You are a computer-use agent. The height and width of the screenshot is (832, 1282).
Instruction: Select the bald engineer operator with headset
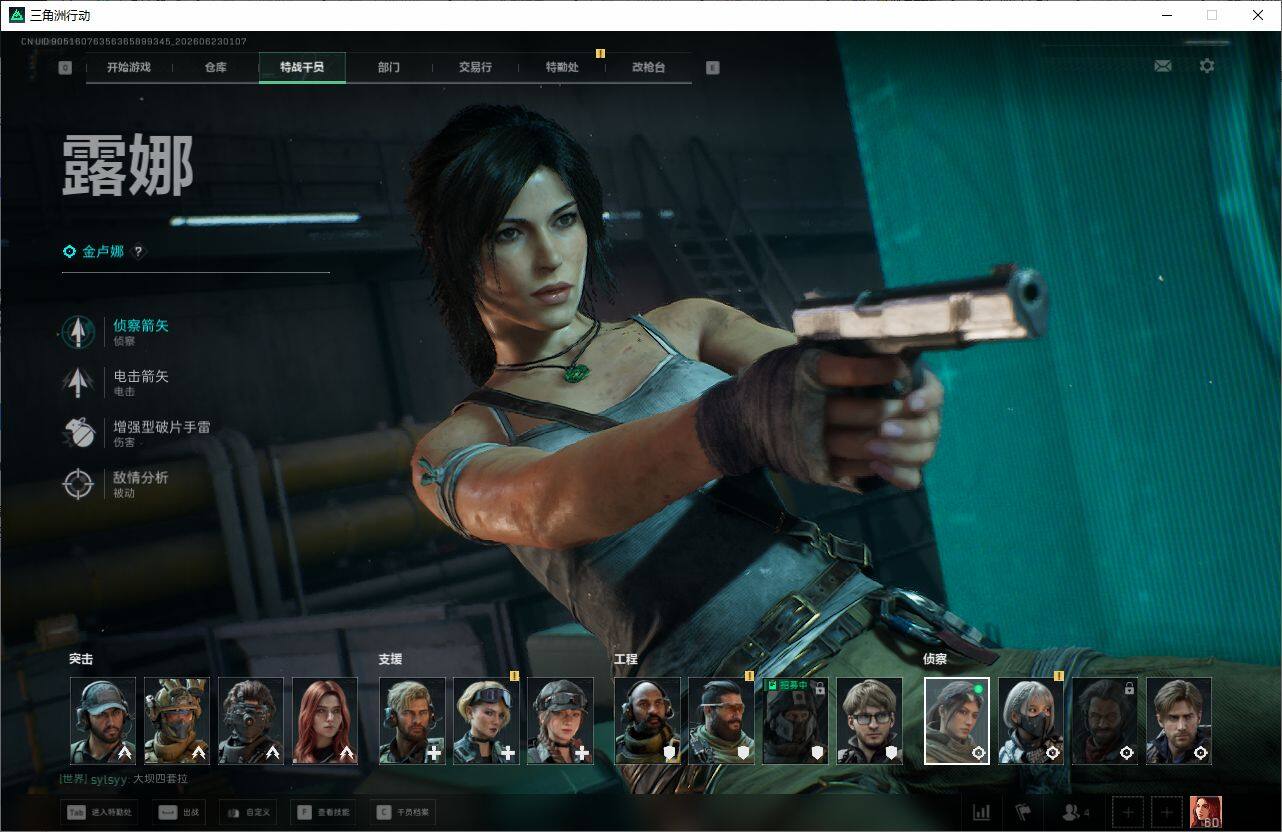(x=647, y=721)
